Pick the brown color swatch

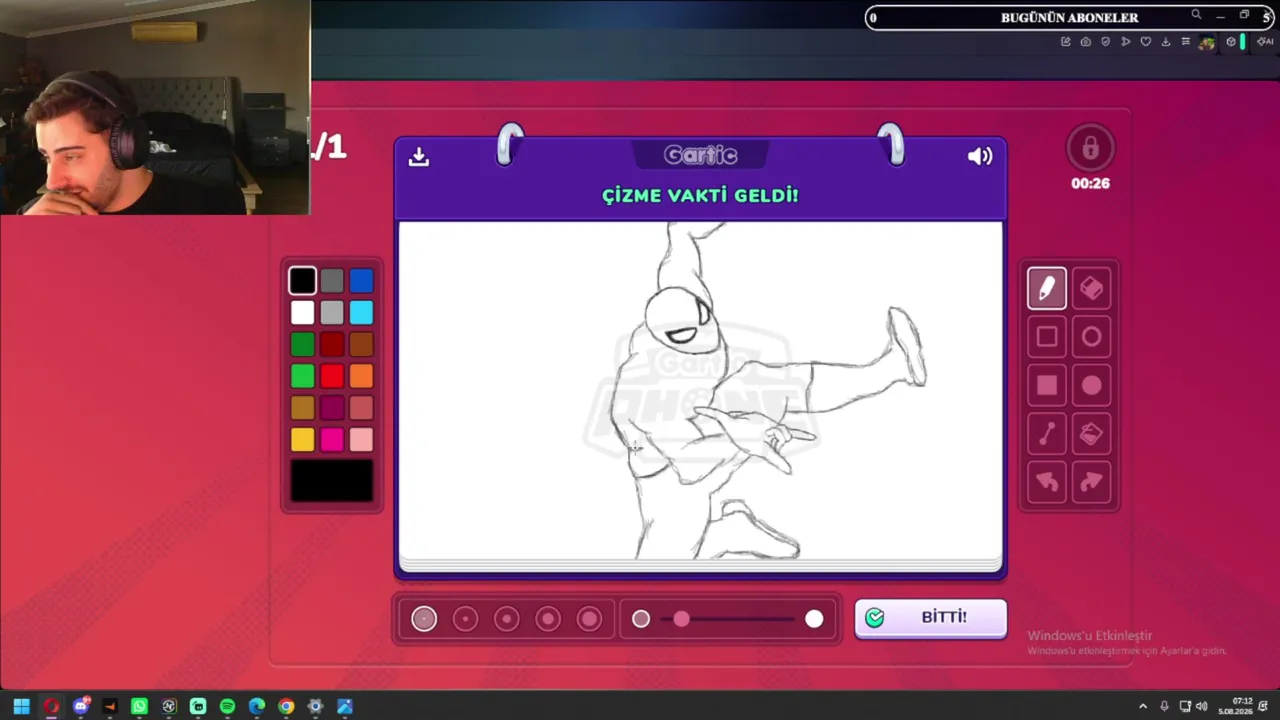(361, 345)
